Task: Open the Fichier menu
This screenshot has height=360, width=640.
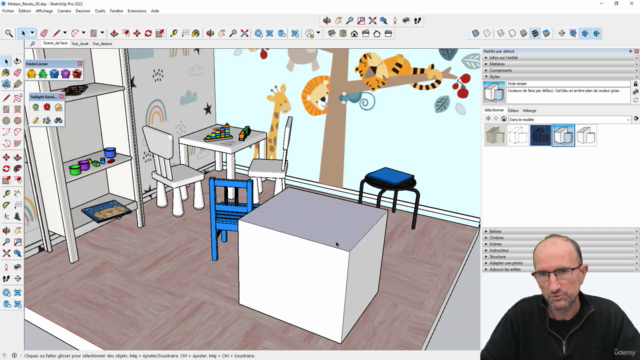Action: pyautogui.click(x=8, y=11)
